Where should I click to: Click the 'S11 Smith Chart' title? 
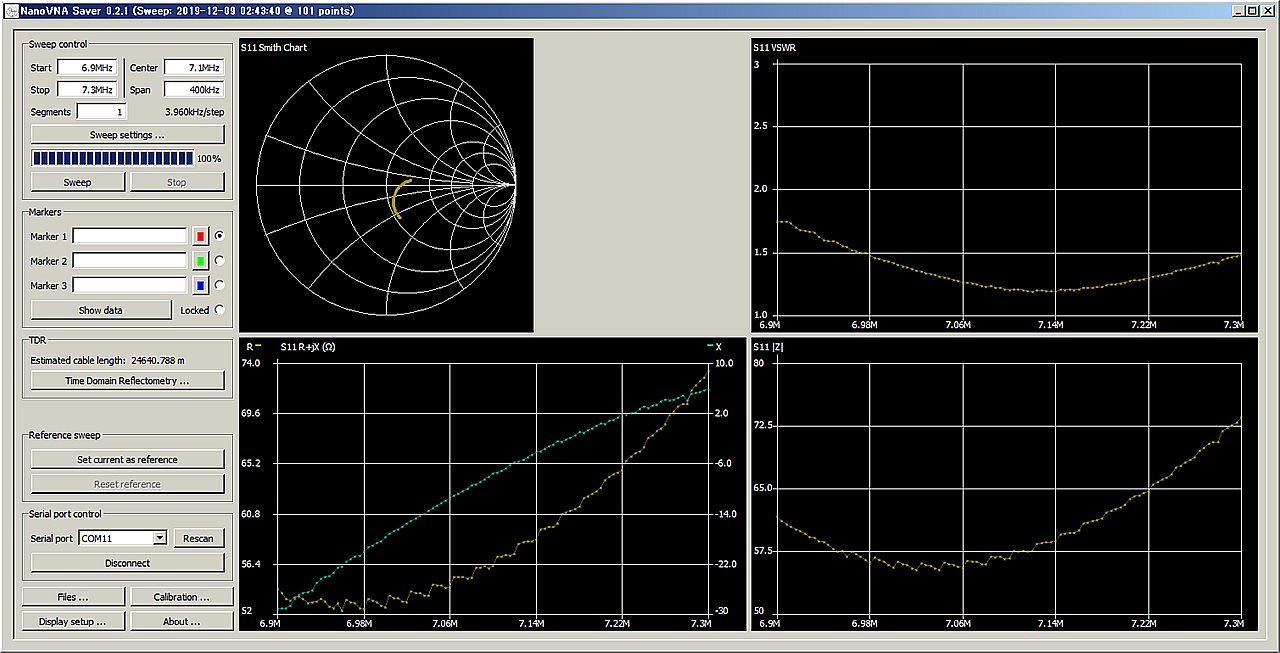click(274, 47)
